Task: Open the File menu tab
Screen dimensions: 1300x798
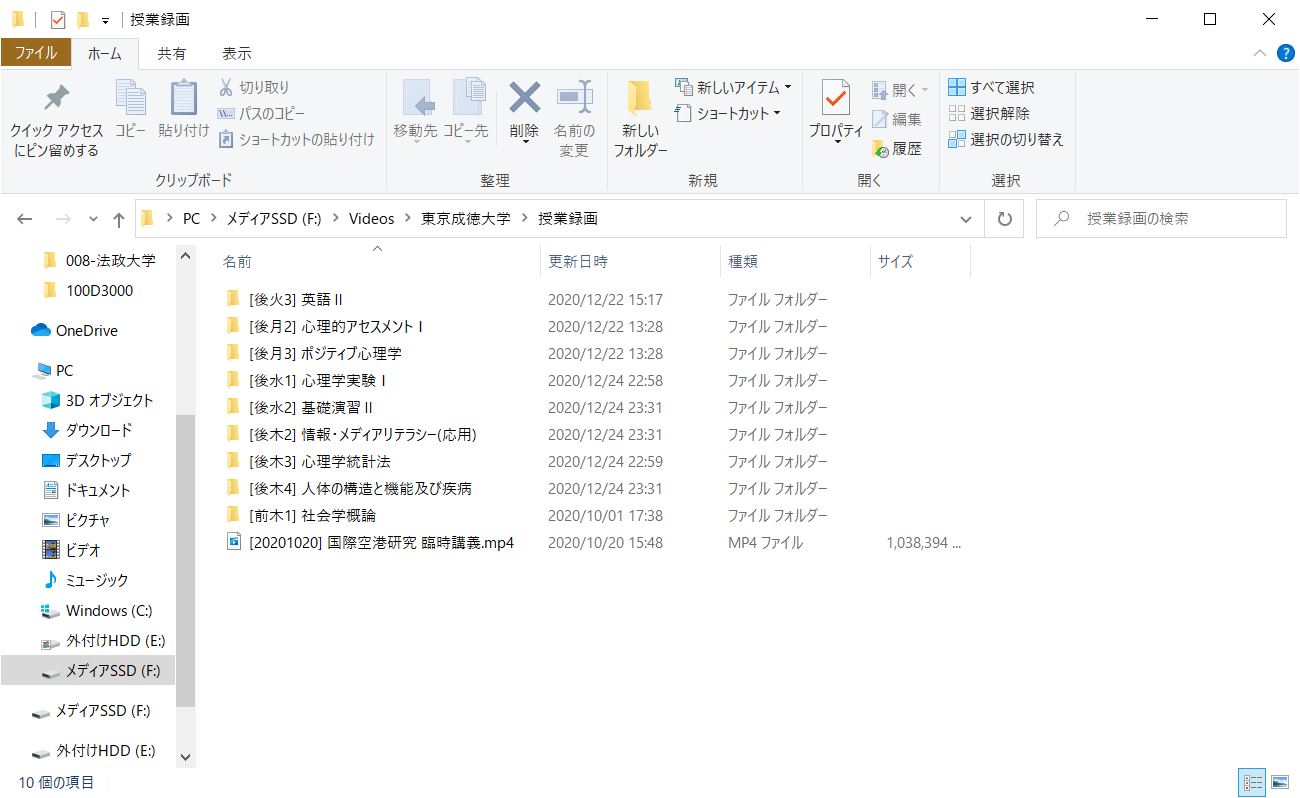Action: [x=35, y=53]
